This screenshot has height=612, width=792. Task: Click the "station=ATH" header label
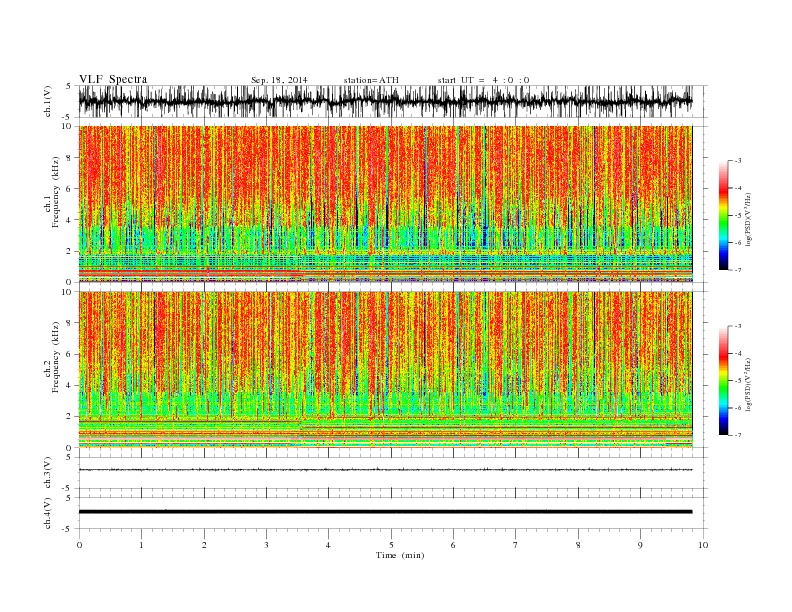pyautogui.click(x=371, y=80)
